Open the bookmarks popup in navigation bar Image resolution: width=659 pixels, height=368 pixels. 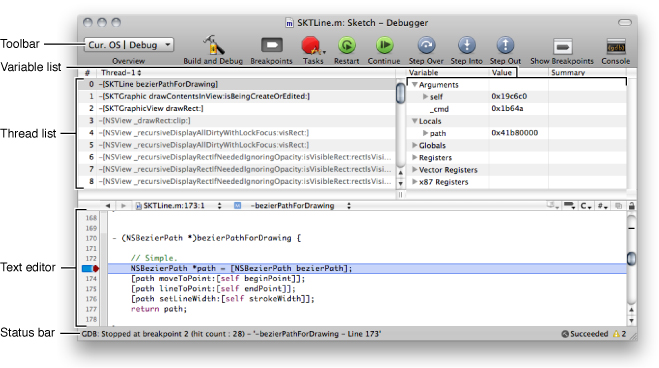point(552,205)
